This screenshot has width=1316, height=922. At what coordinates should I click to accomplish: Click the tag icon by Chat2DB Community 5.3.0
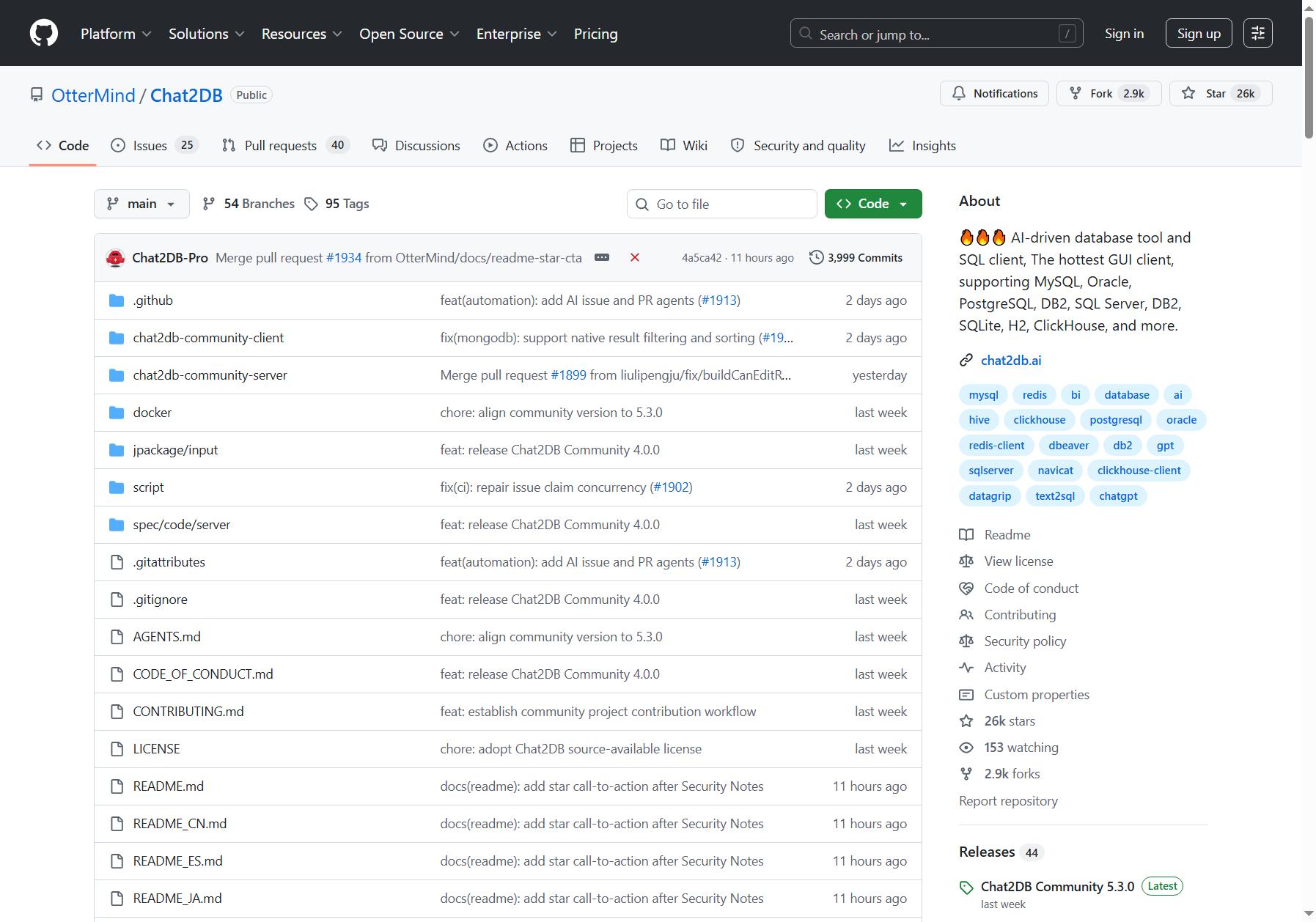pos(966,888)
